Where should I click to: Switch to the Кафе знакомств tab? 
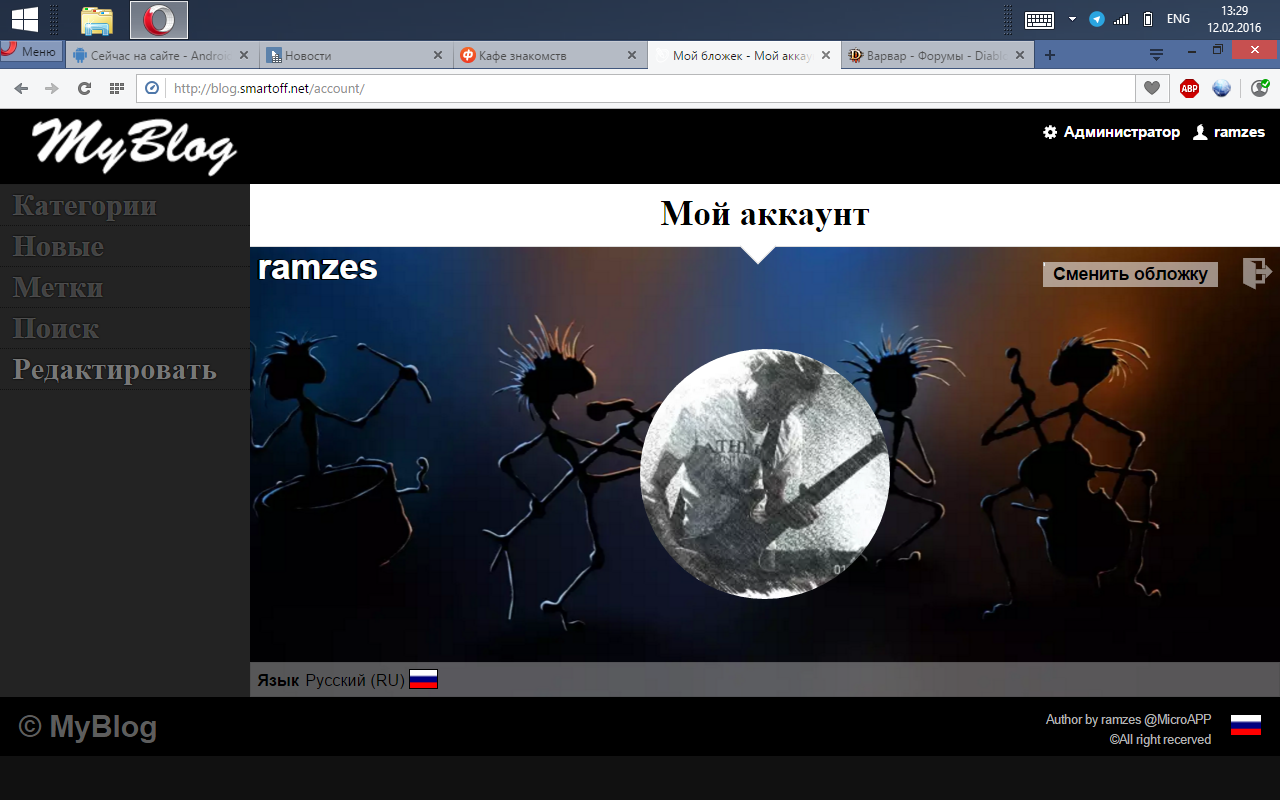[550, 55]
